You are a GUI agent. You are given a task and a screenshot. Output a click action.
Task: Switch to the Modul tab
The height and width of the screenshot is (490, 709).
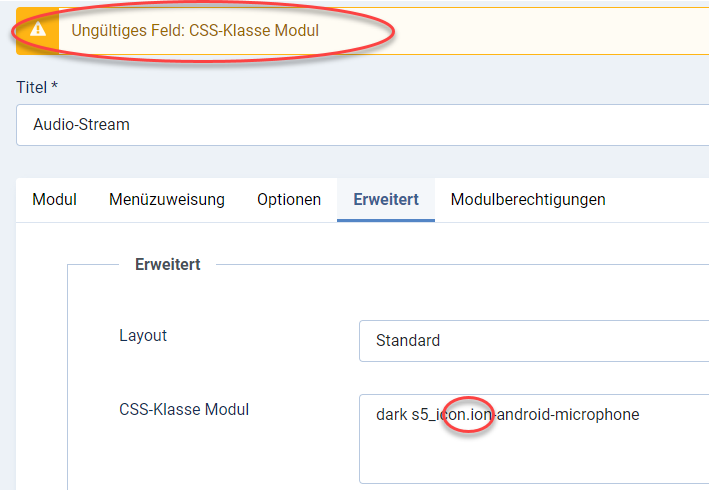[54, 199]
